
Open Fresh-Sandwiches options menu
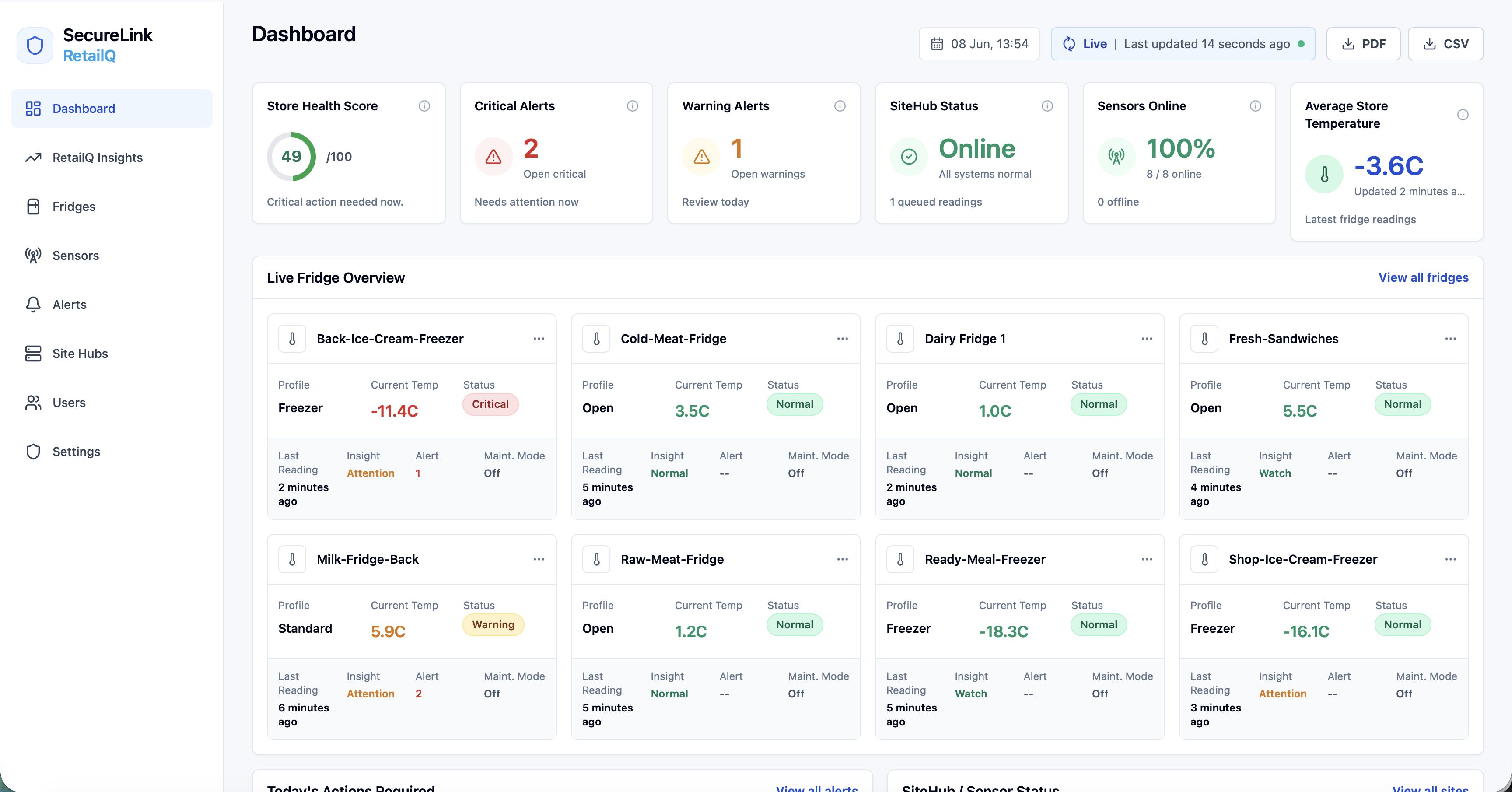tap(1450, 339)
